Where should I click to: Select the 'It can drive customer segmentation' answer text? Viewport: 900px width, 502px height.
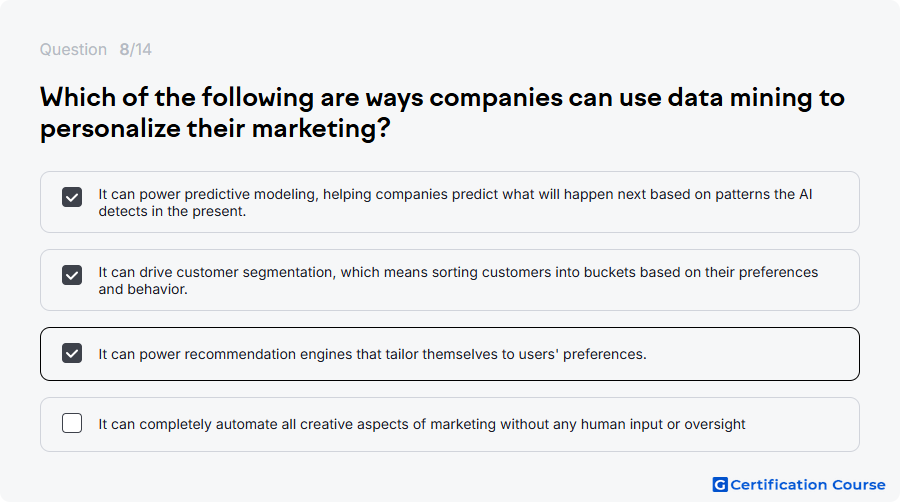tap(458, 281)
